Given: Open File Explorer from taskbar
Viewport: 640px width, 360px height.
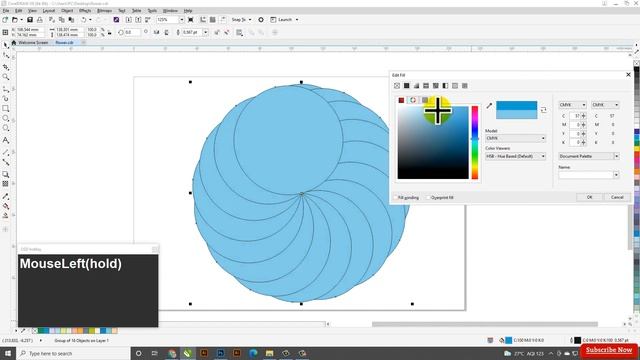Looking at the screenshot, I should pyautogui.click(x=269, y=353).
